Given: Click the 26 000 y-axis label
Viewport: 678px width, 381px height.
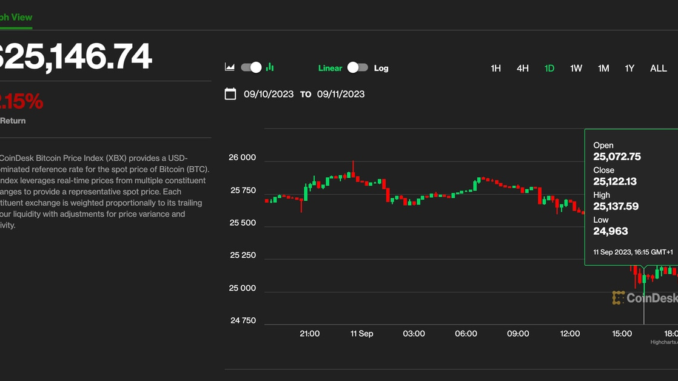Looking at the screenshot, I should [x=242, y=157].
